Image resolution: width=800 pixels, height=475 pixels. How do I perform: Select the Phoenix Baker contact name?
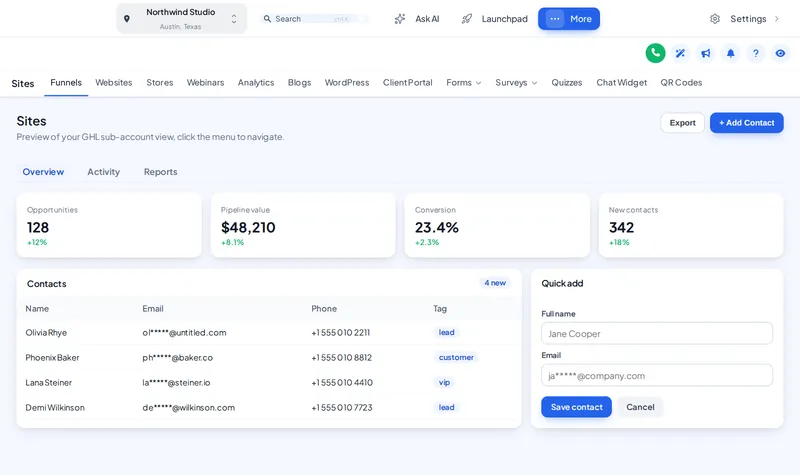pyautogui.click(x=53, y=358)
